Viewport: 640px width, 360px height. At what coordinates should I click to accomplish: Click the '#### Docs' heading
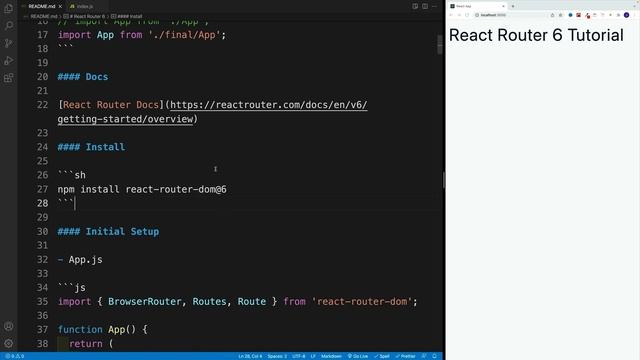[83, 77]
